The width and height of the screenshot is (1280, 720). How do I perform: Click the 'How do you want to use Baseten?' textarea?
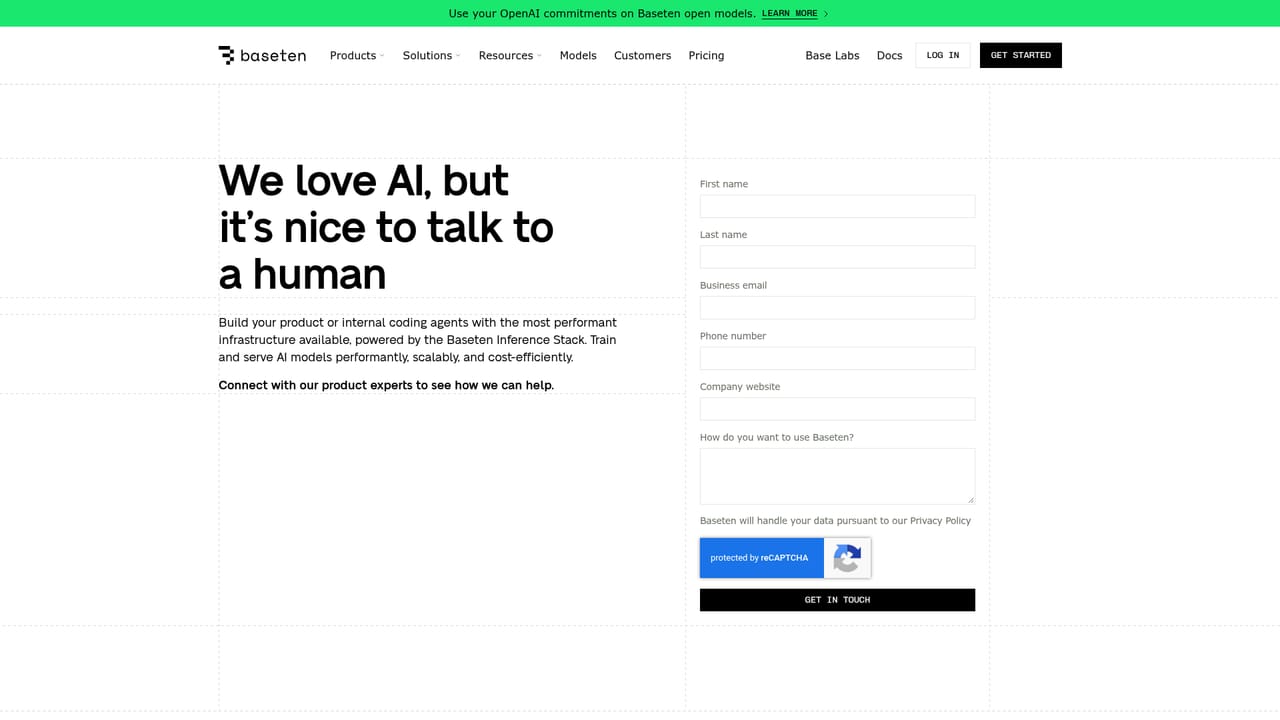coord(837,476)
